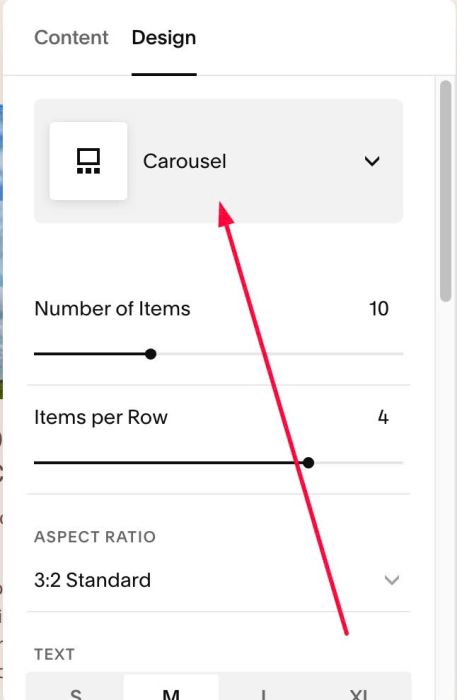This screenshot has width=457, height=700.
Task: Open the 3:2 Standard aspect ratio dropdown
Action: tap(218, 580)
